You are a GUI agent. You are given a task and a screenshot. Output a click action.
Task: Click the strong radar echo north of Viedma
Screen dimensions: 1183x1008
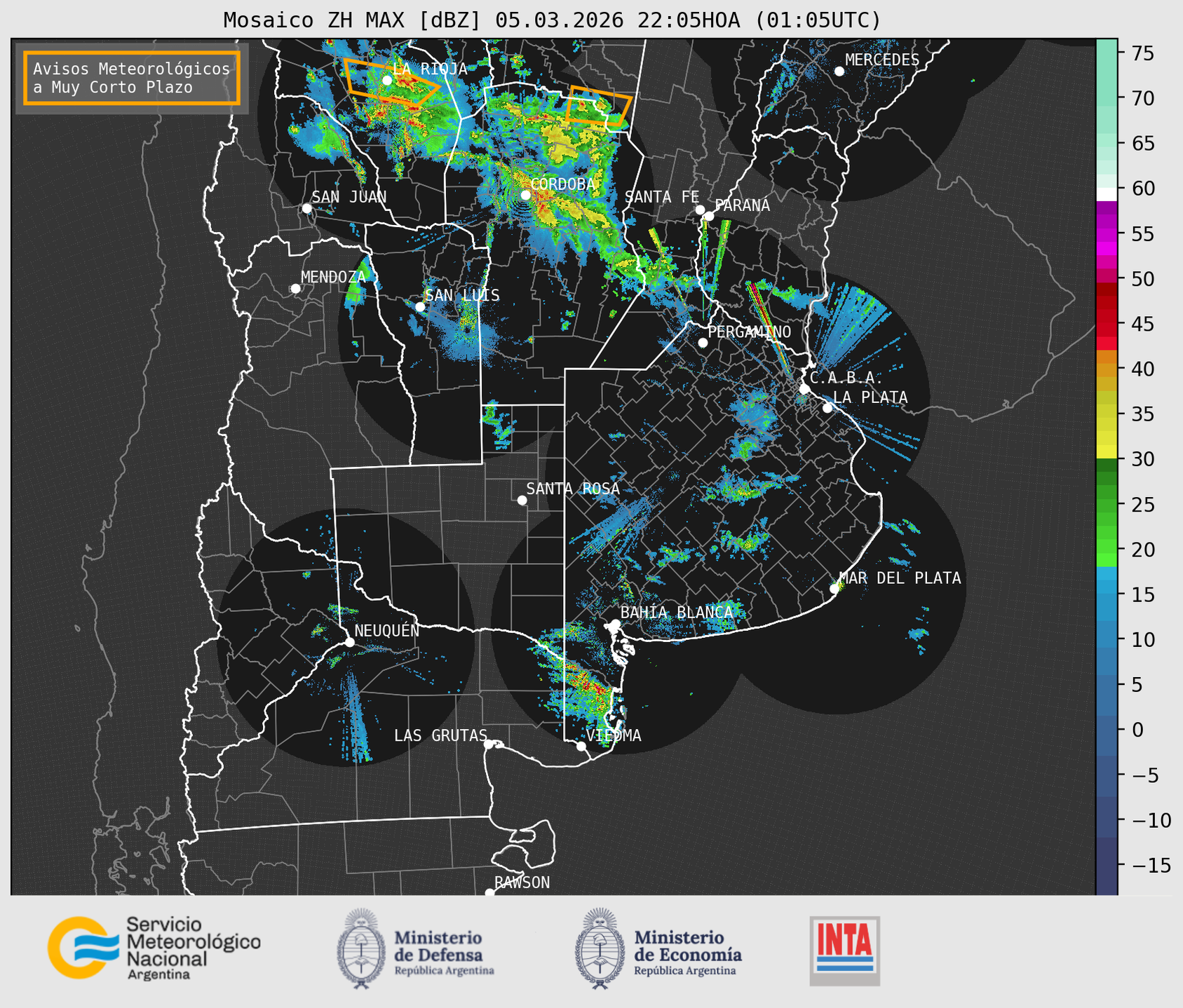(x=588, y=686)
